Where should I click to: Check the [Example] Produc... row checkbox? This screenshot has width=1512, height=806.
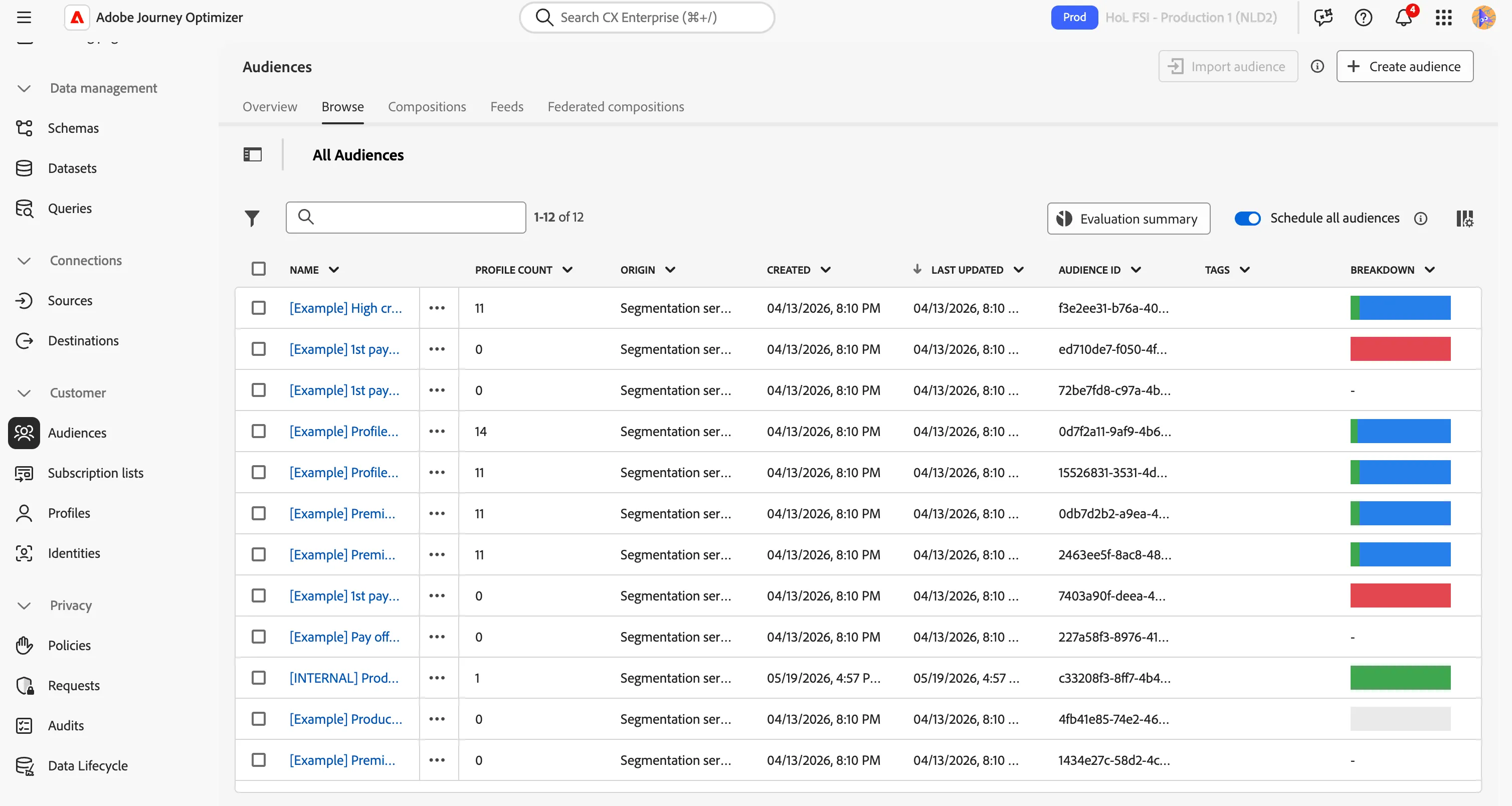coord(258,719)
